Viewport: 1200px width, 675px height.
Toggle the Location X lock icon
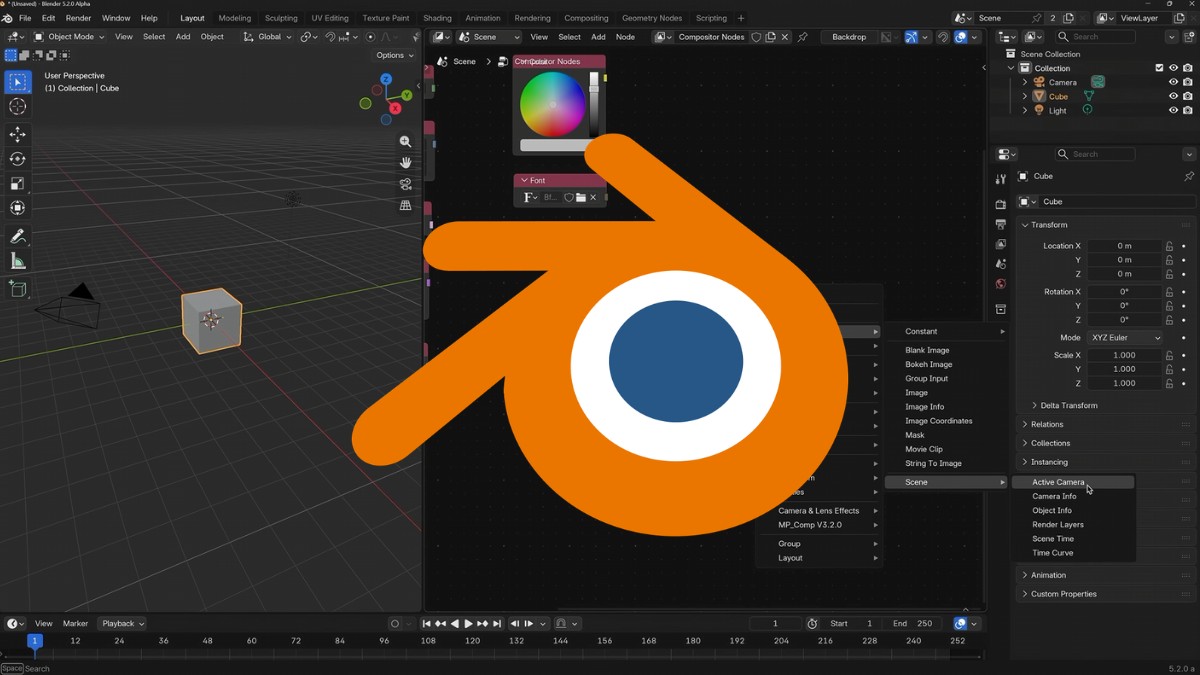[1169, 246]
